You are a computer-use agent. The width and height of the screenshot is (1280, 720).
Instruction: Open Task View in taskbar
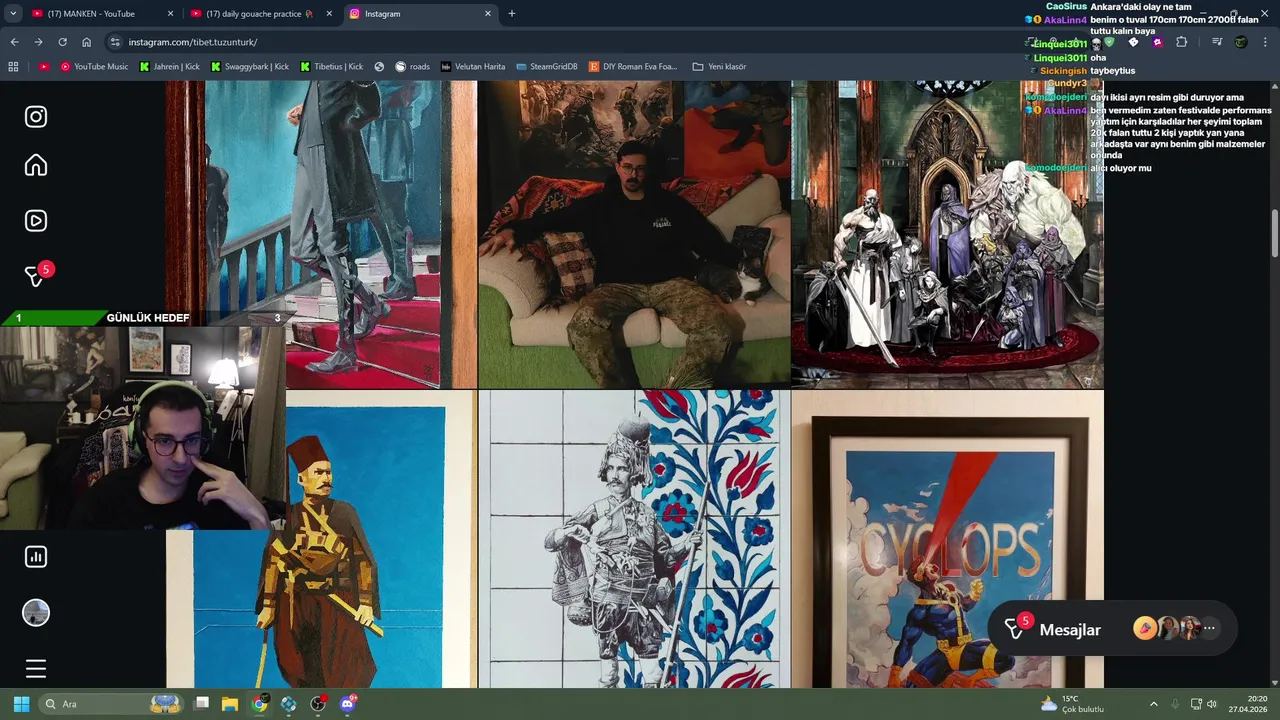[201, 704]
